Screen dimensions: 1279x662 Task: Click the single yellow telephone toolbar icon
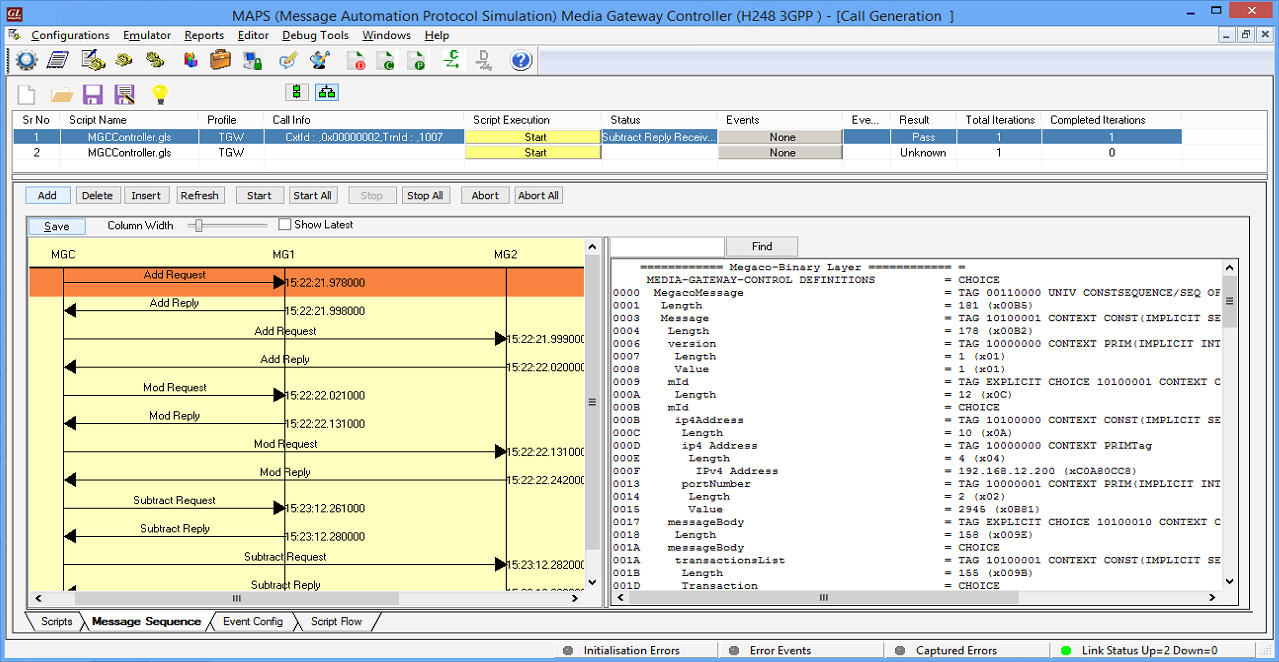[124, 60]
